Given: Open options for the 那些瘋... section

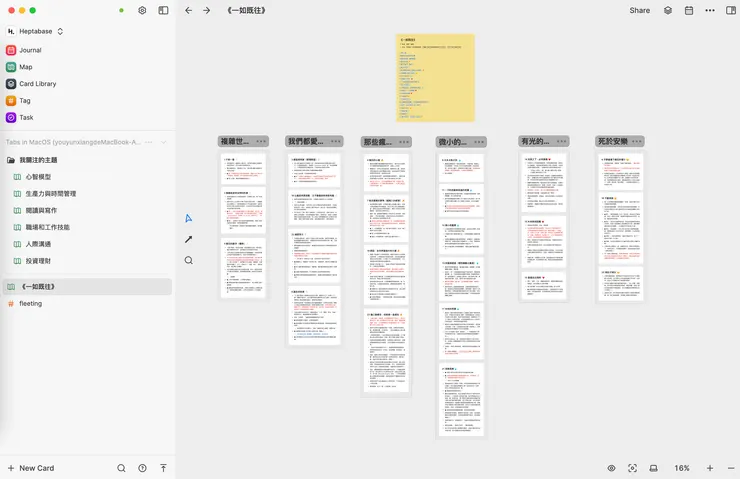Looking at the screenshot, I should [x=404, y=142].
